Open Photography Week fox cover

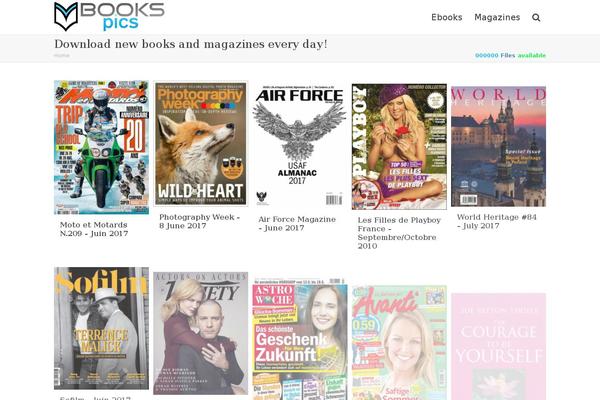point(201,144)
